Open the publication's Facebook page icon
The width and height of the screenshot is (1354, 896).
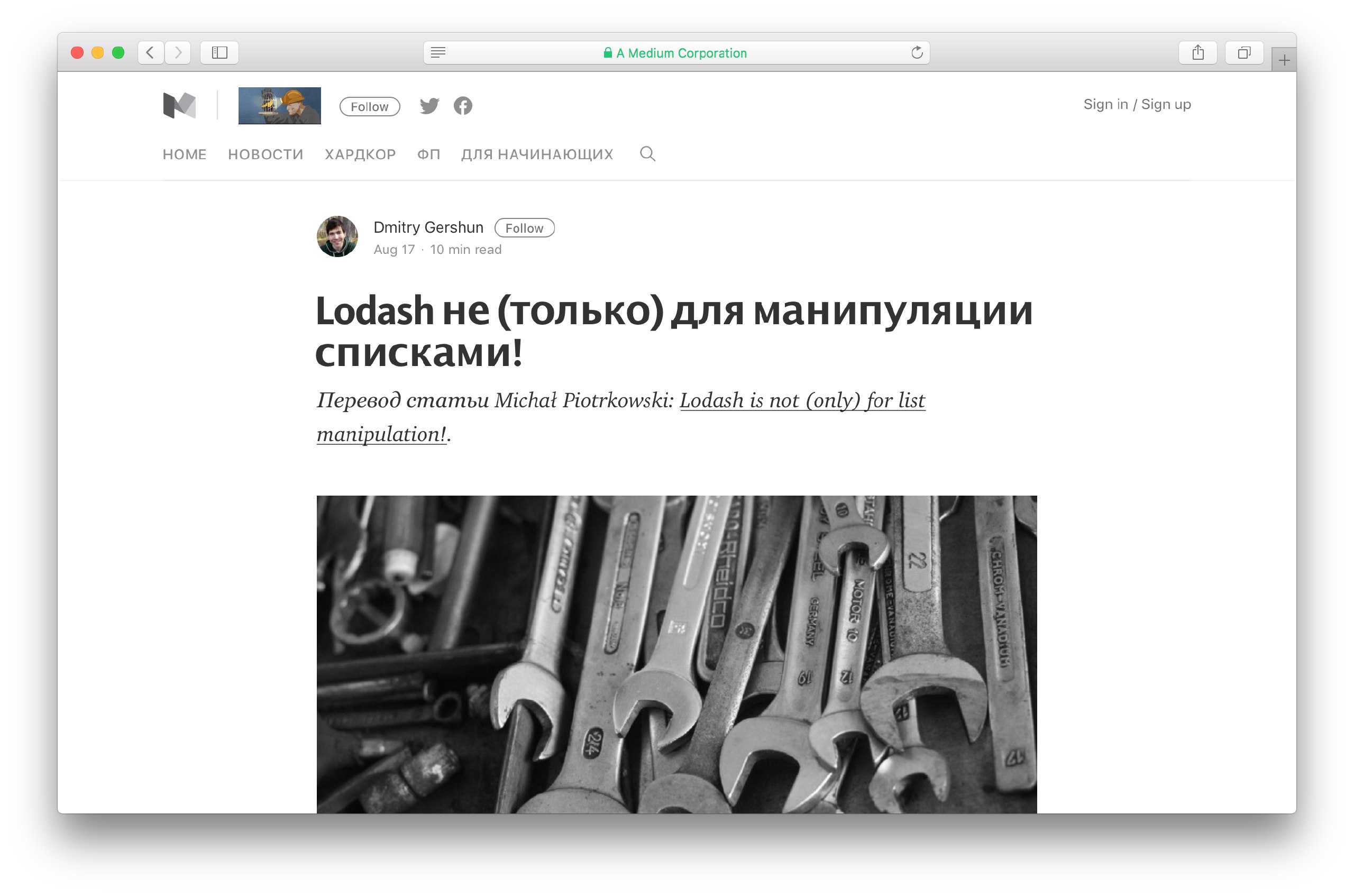pos(463,106)
